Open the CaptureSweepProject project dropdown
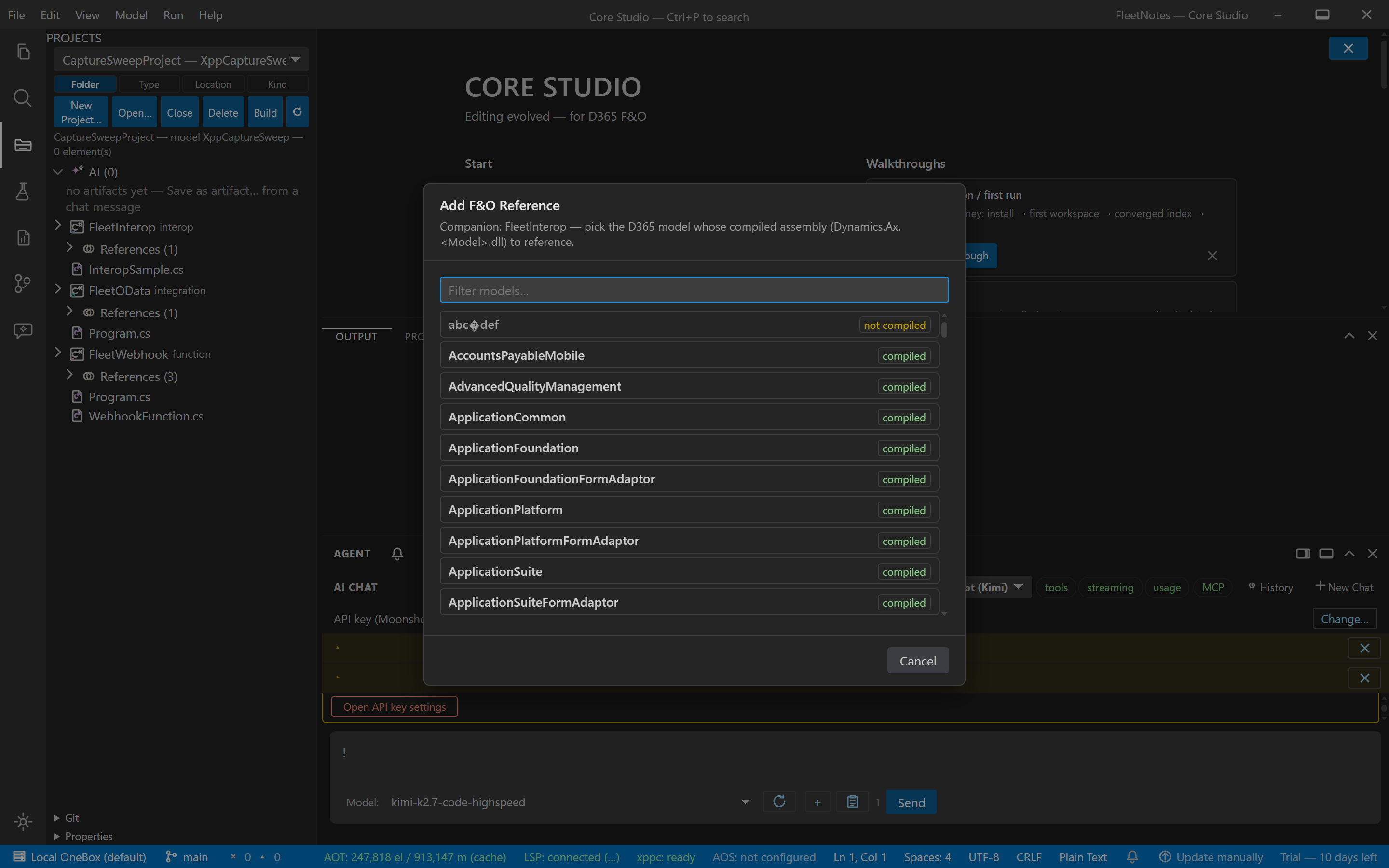 click(181, 60)
